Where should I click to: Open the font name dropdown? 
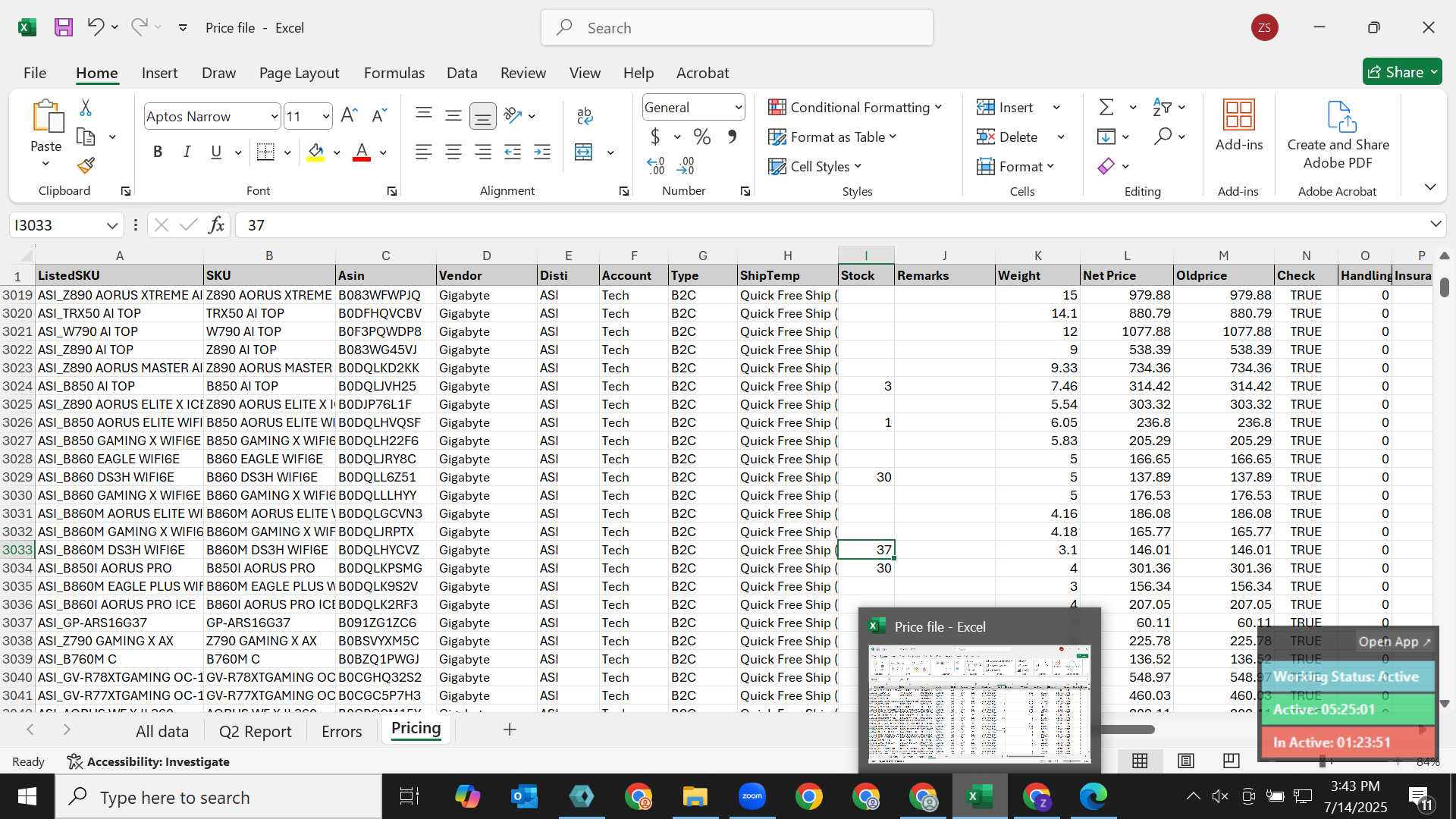(274, 116)
